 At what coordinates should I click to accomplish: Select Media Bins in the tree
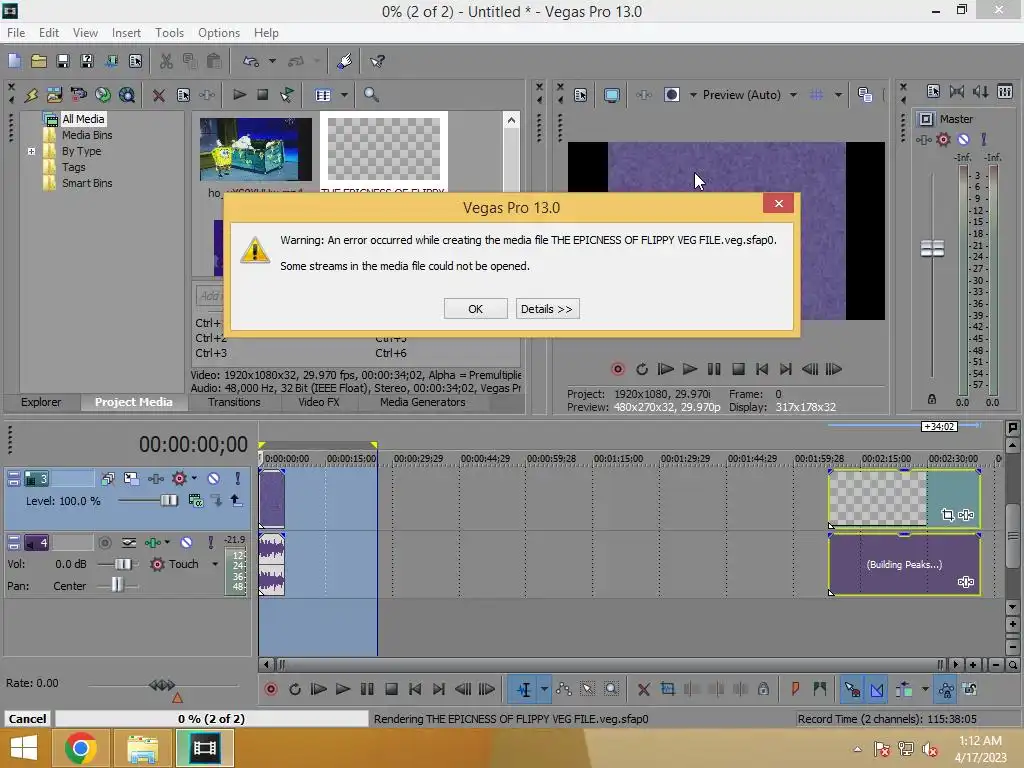pyautogui.click(x=87, y=135)
